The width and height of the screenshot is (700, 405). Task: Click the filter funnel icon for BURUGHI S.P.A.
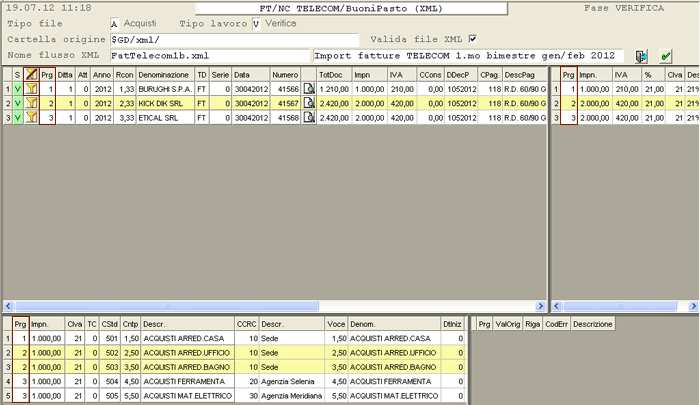[31, 89]
